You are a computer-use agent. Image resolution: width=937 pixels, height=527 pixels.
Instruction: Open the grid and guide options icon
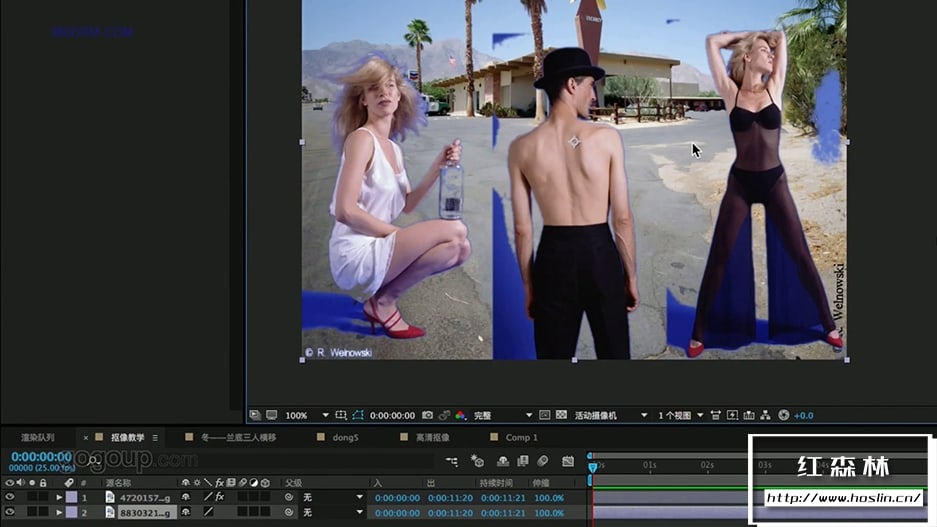(341, 415)
